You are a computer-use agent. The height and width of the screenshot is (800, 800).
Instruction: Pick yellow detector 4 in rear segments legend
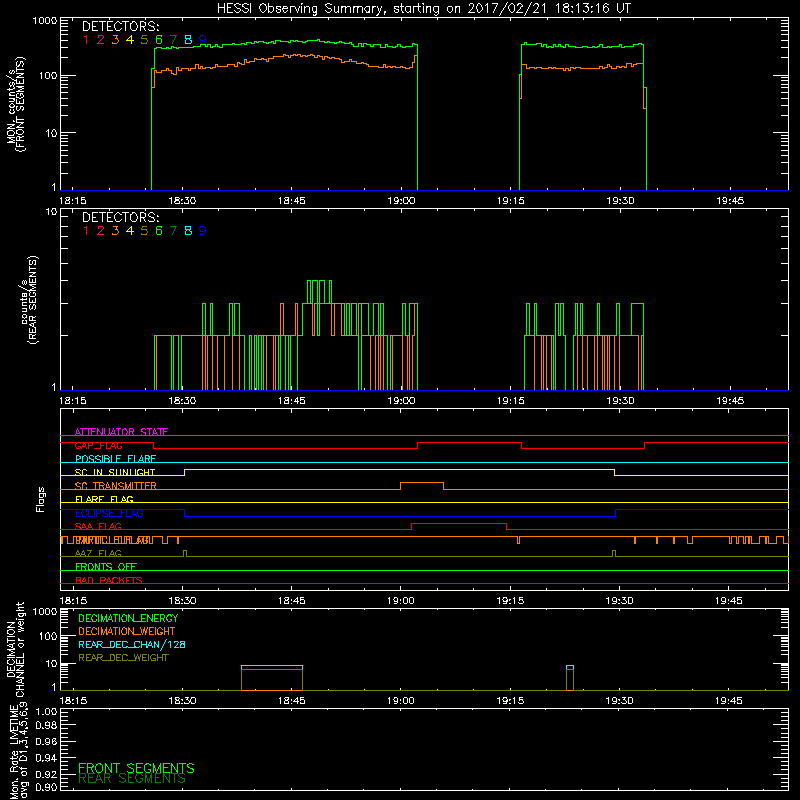coord(130,231)
